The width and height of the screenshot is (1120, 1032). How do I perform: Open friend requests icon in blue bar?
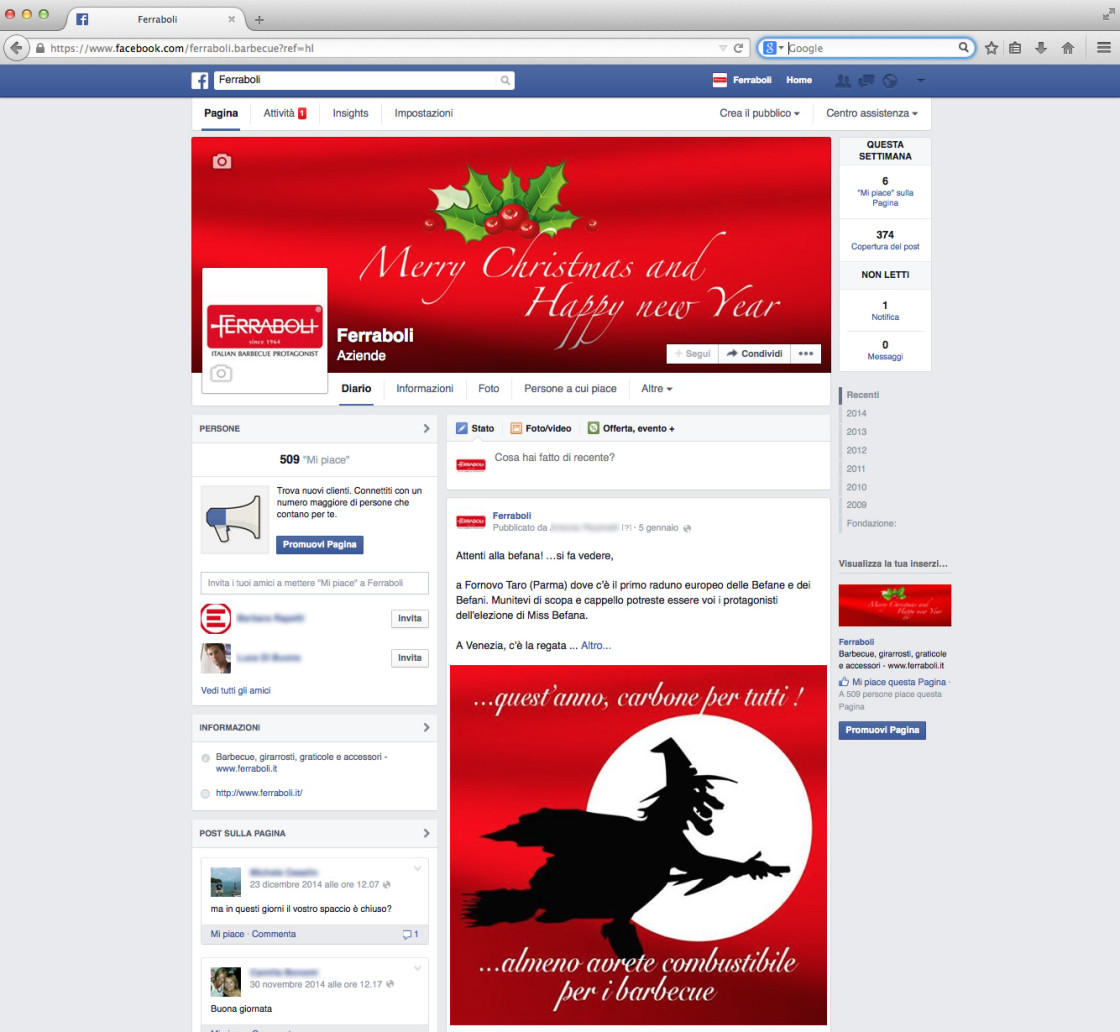[843, 81]
